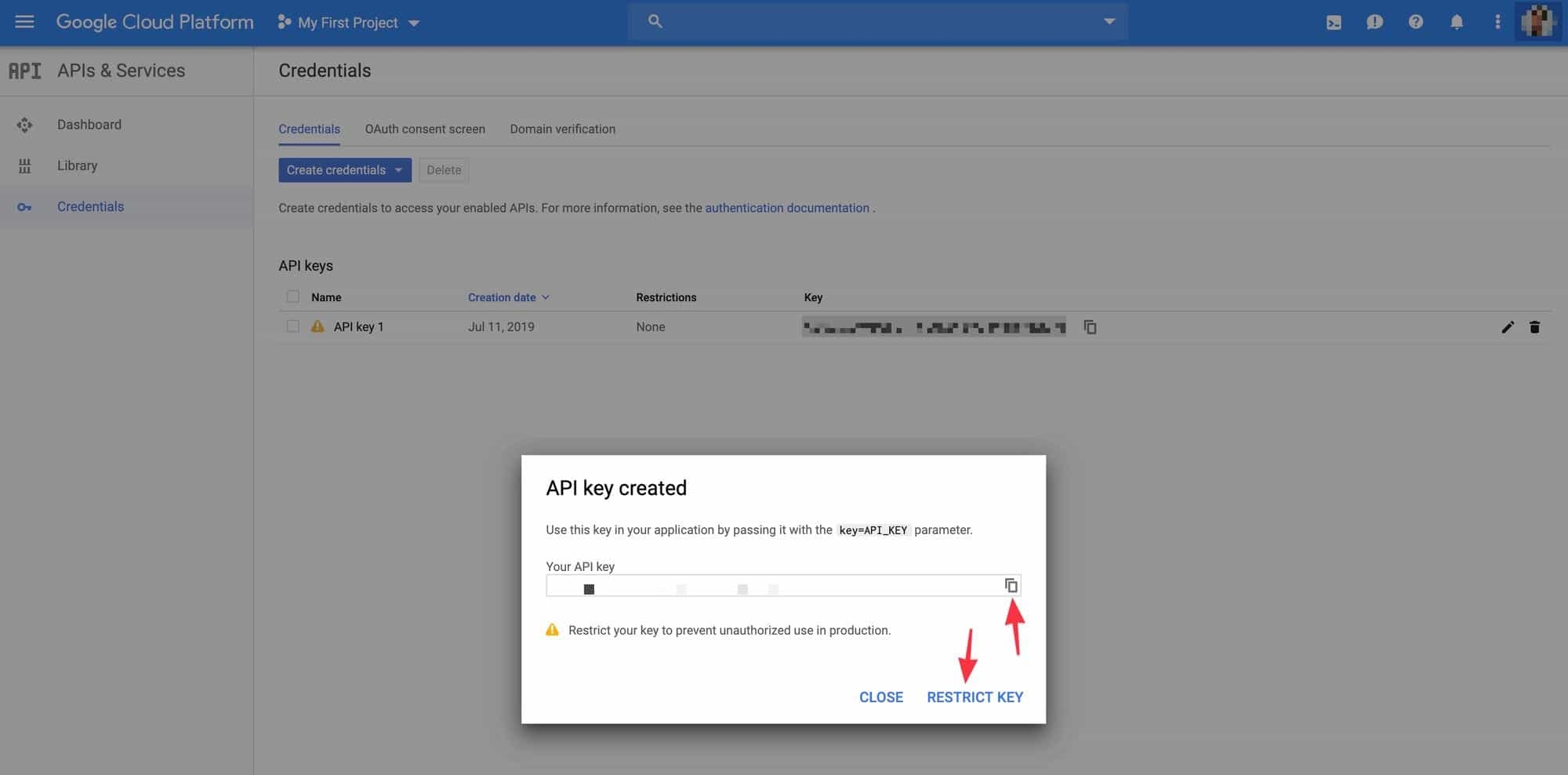Click the API key created dialog title
Viewport: 1568px width, 775px height.
coord(616,488)
